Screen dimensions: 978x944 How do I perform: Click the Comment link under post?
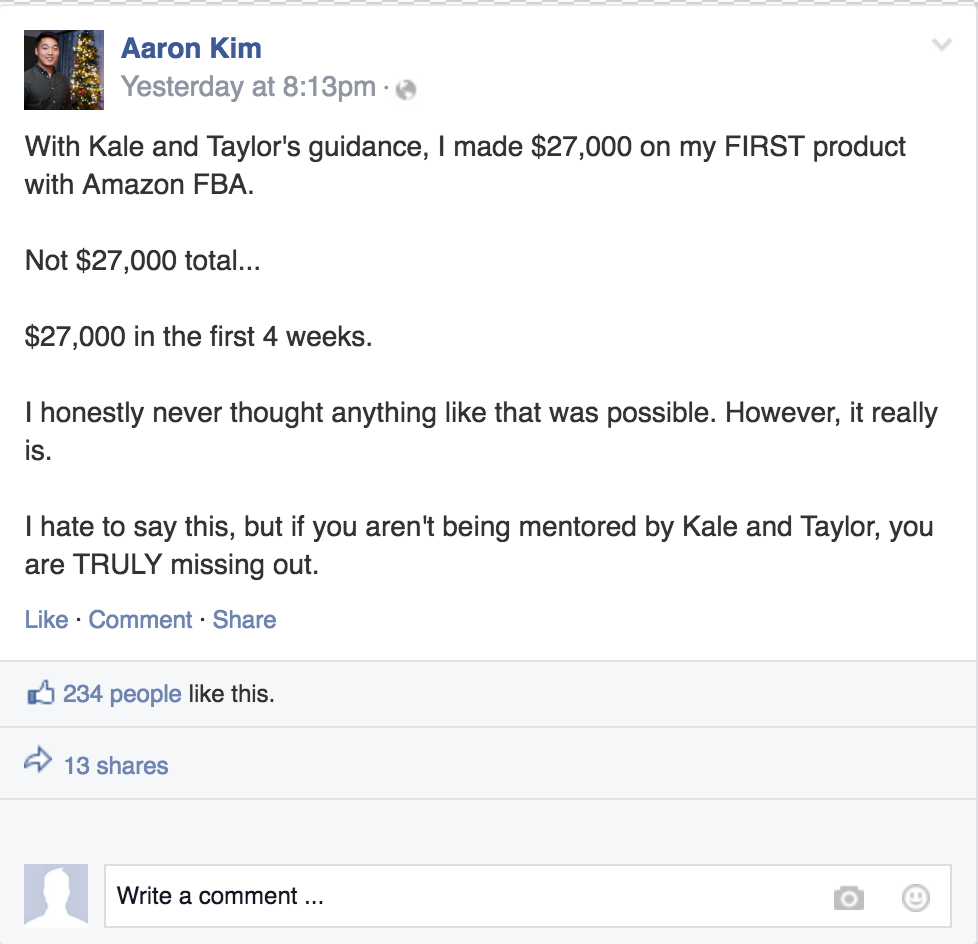point(140,620)
